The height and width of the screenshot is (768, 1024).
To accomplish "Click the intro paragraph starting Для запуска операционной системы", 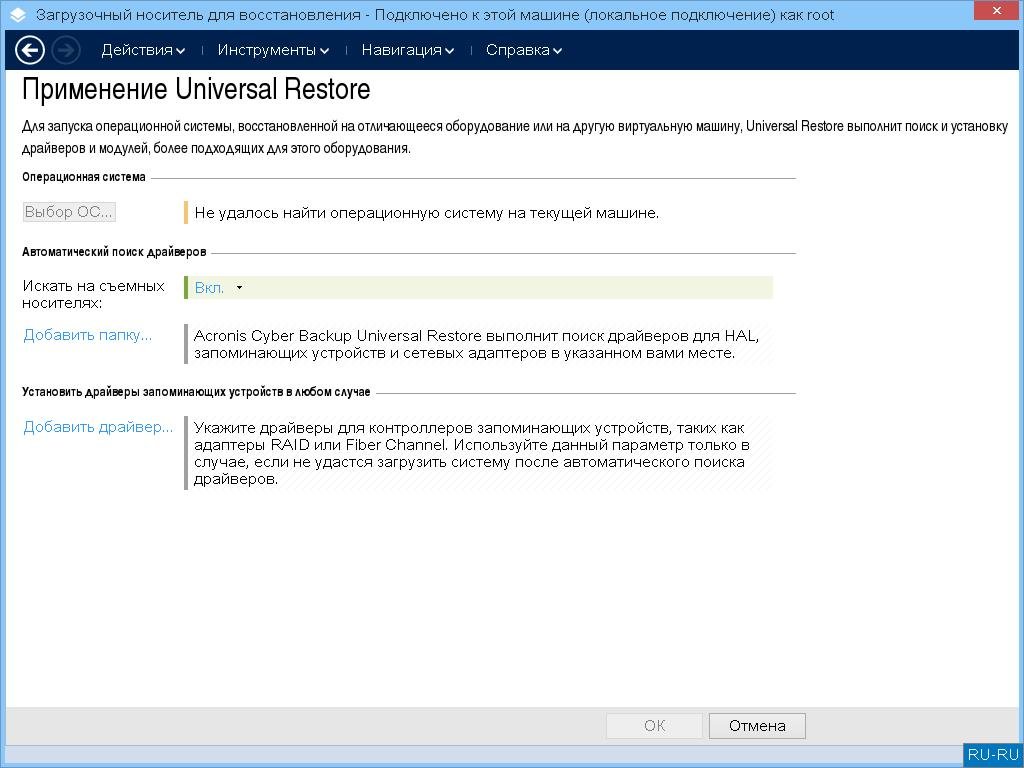I will [515, 137].
